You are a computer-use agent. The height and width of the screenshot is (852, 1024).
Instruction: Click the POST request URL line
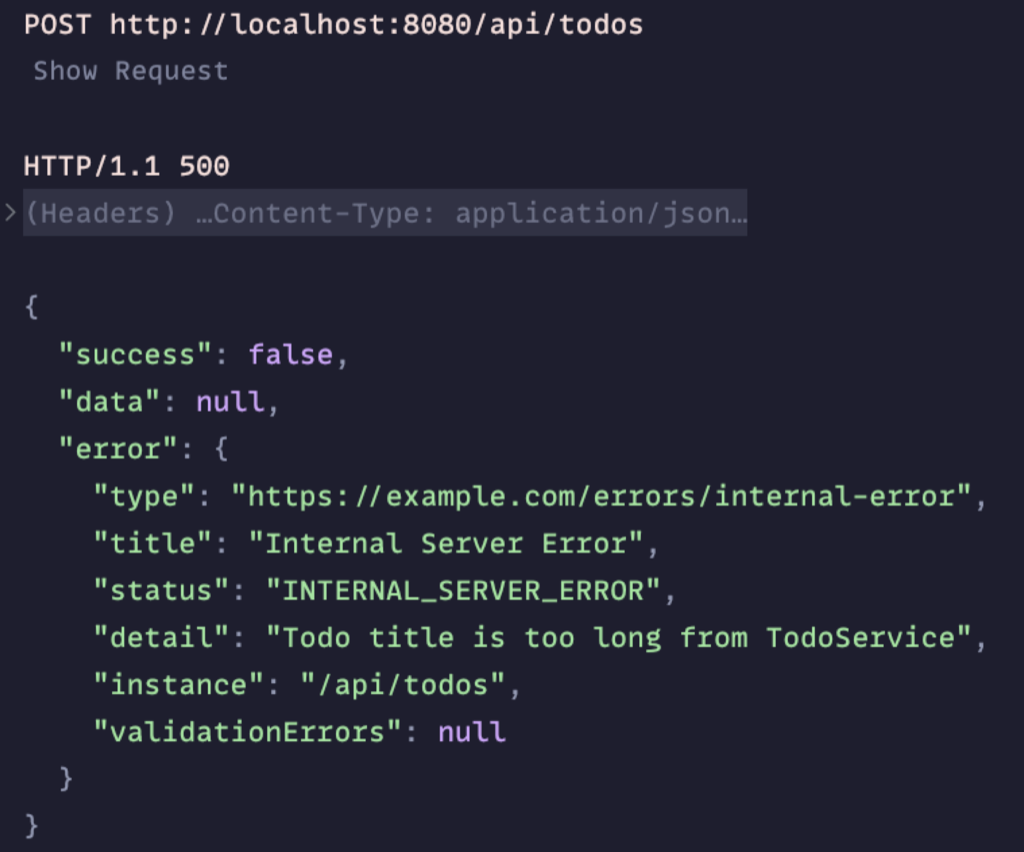333,25
